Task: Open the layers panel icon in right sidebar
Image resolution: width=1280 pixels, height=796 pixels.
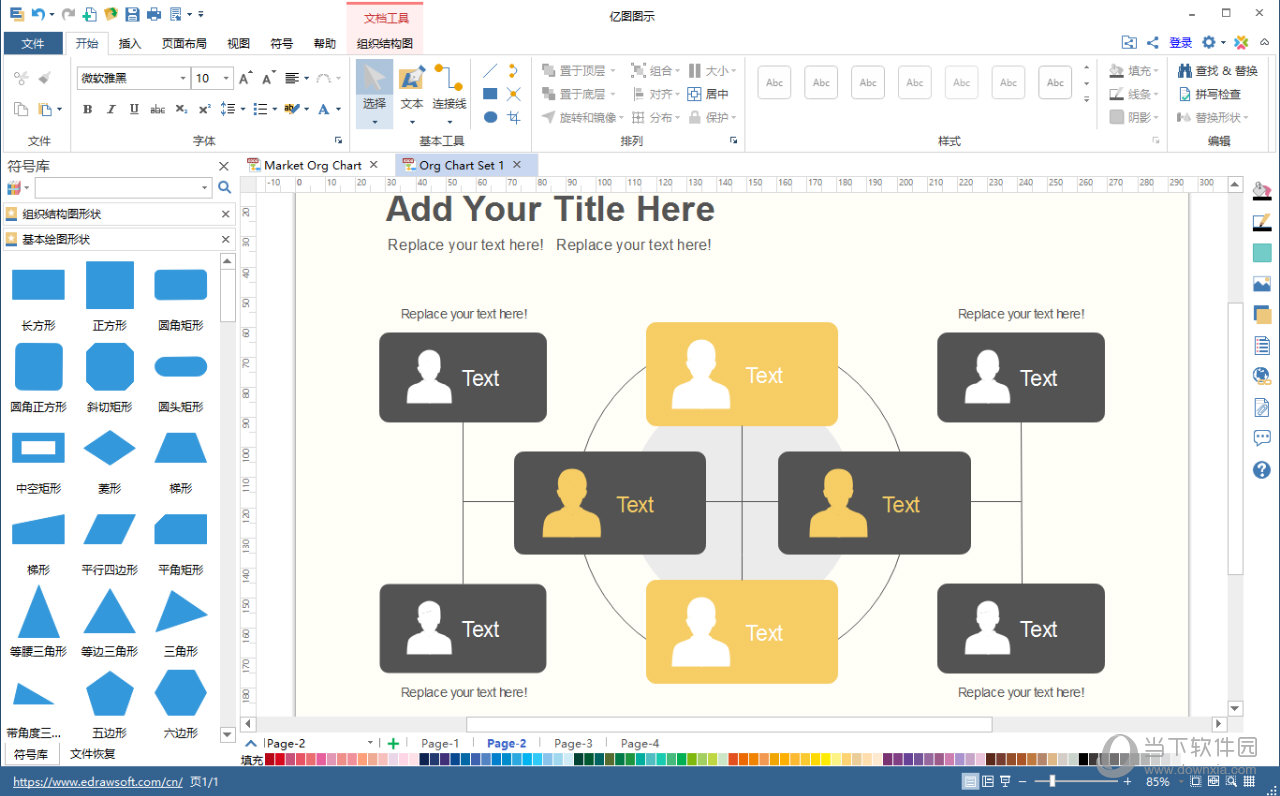Action: (x=1262, y=315)
